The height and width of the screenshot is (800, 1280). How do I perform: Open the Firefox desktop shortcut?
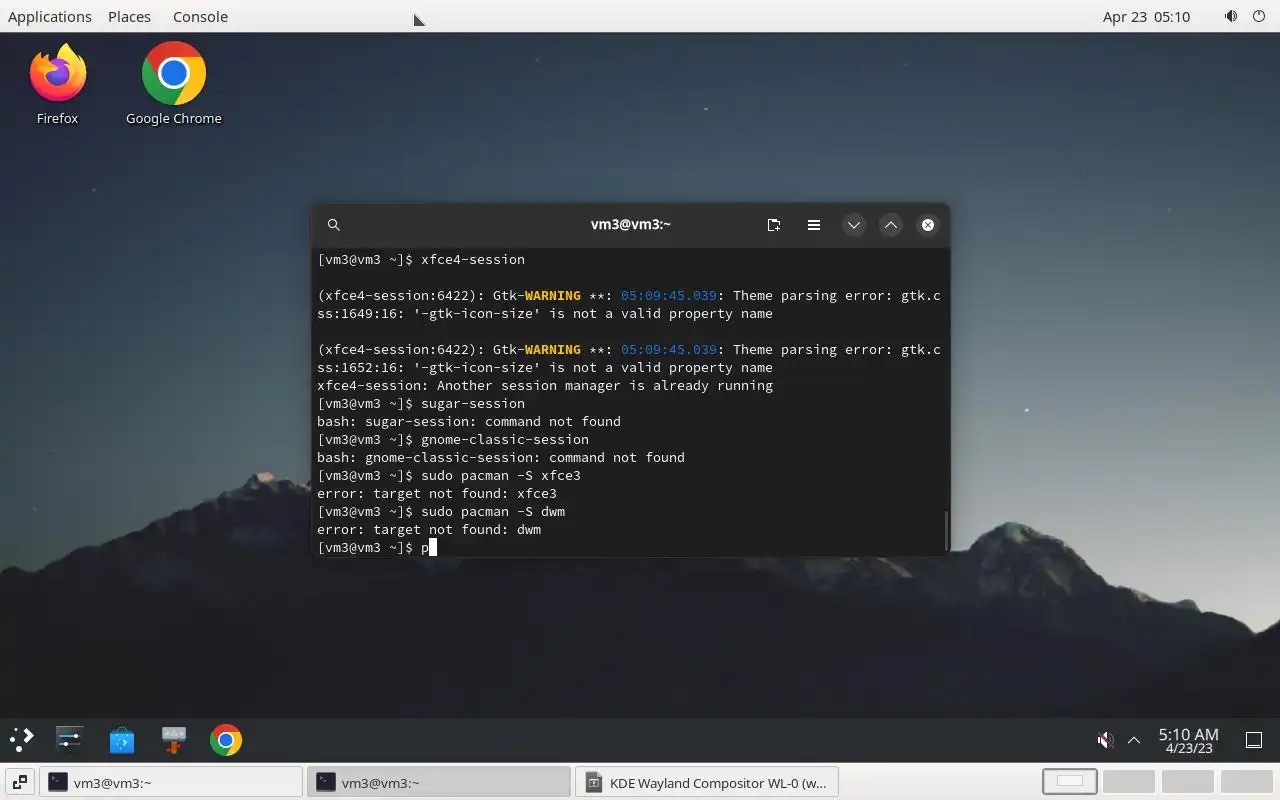pyautogui.click(x=57, y=84)
